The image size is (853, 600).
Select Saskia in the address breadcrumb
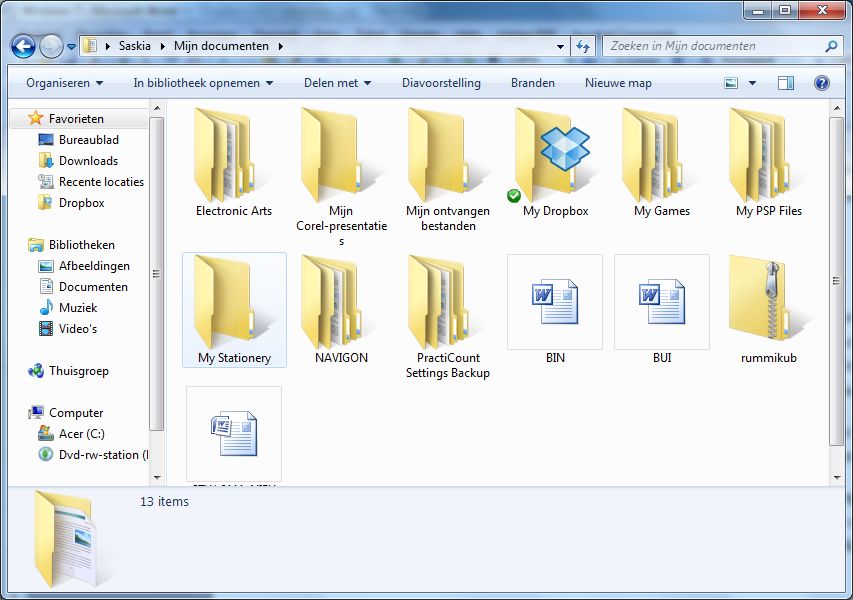tap(134, 46)
